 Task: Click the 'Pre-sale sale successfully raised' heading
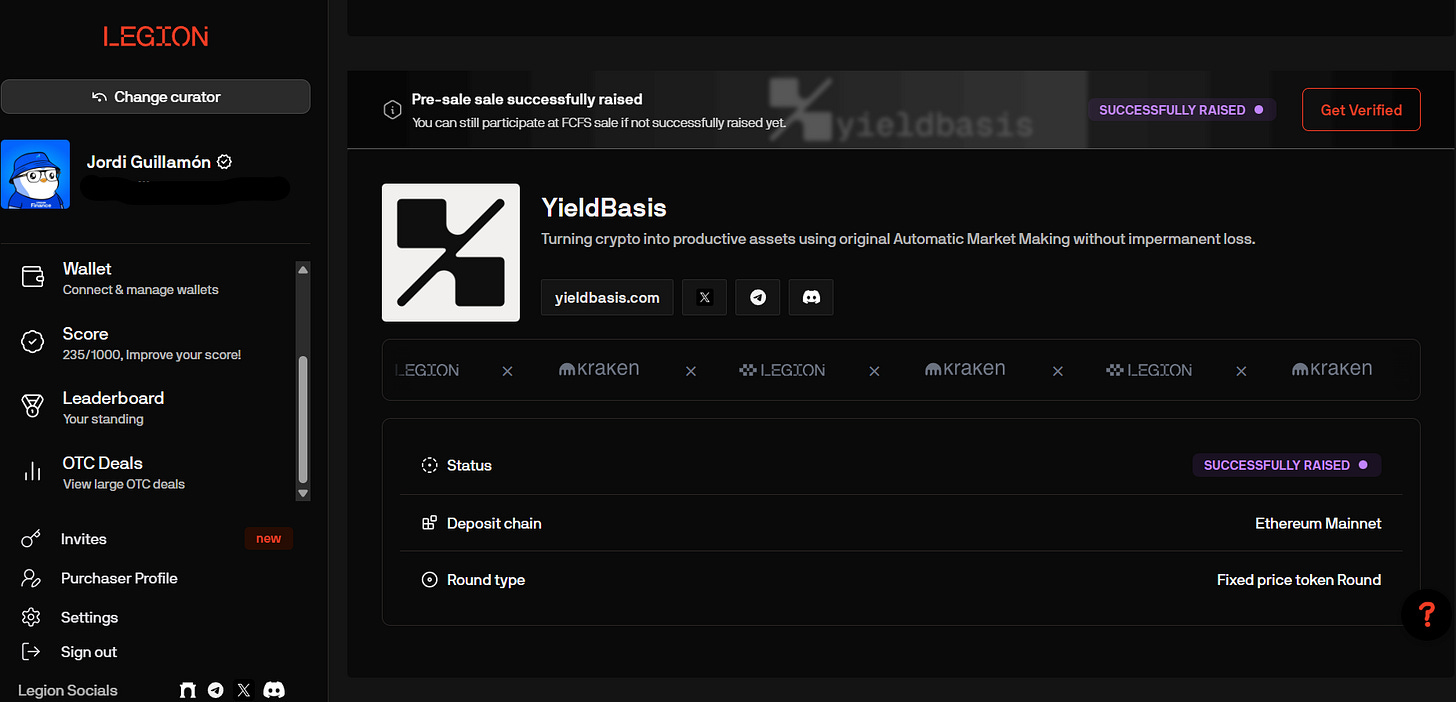pos(527,99)
